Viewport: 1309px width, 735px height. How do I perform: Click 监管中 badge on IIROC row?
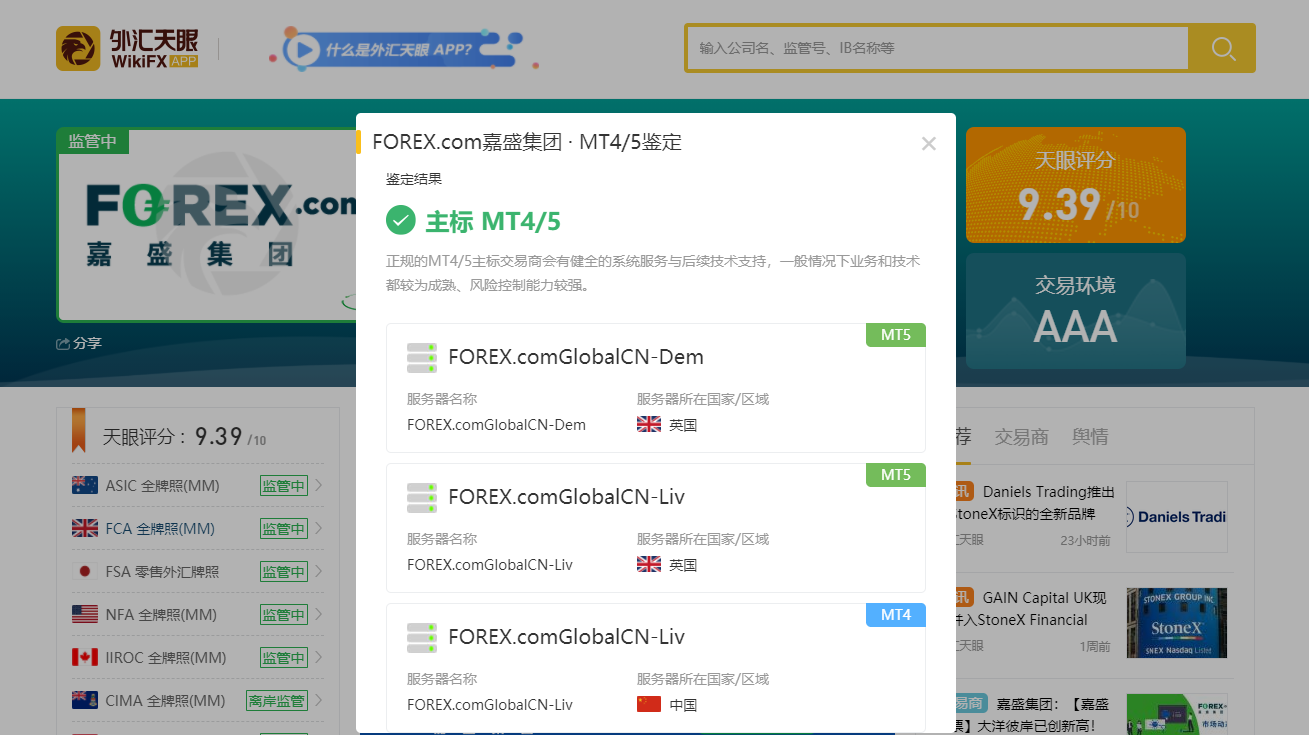pyautogui.click(x=284, y=658)
